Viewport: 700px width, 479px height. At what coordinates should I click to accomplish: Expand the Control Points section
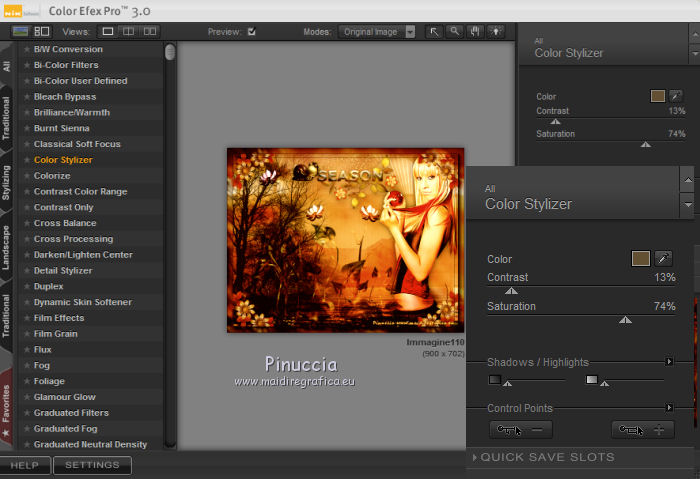[x=669, y=407]
